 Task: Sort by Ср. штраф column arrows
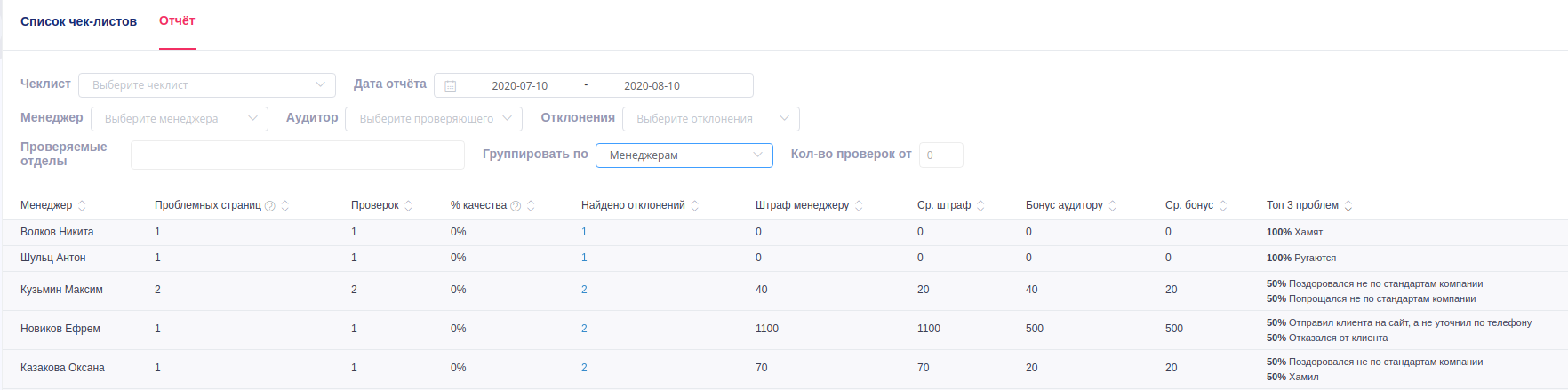point(980,206)
